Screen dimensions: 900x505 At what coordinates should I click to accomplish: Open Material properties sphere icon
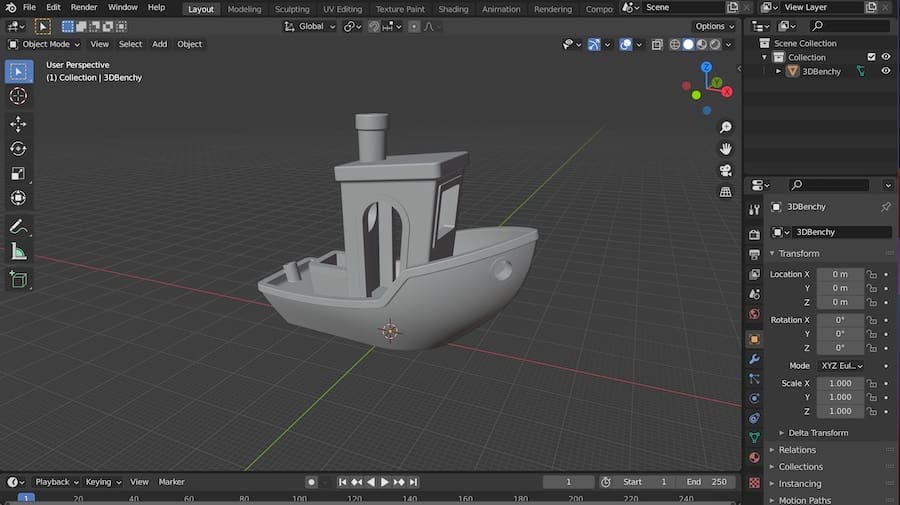754,457
